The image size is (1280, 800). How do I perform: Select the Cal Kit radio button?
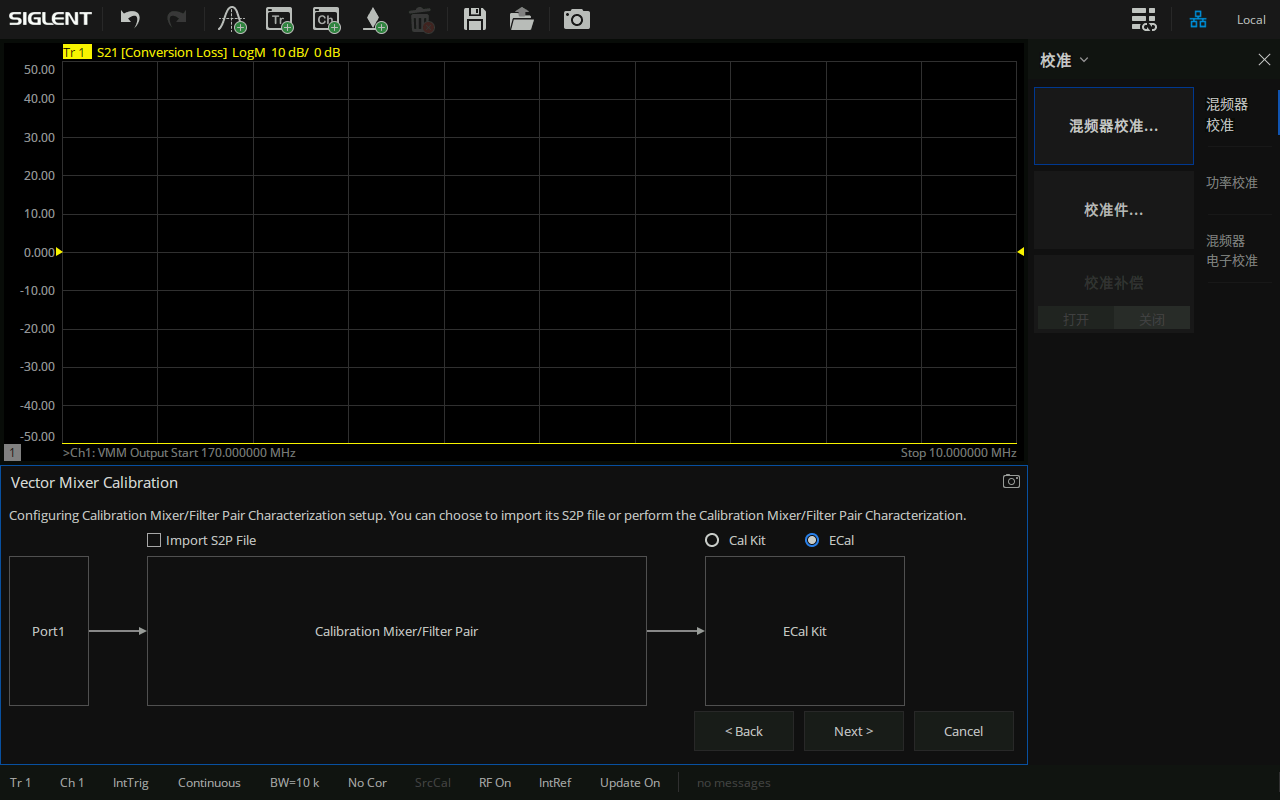(712, 540)
